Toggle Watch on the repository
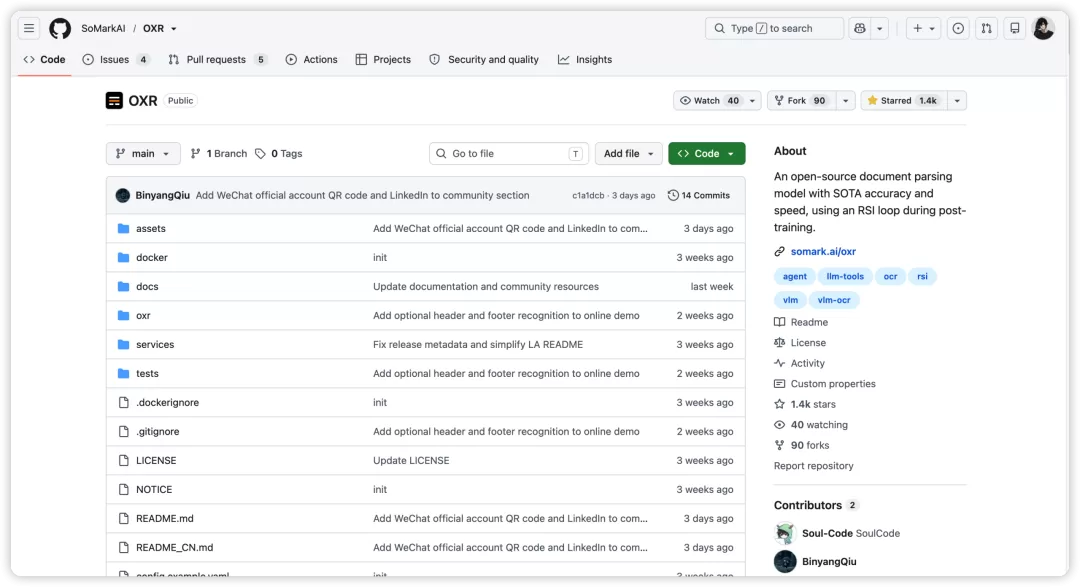 click(709, 101)
